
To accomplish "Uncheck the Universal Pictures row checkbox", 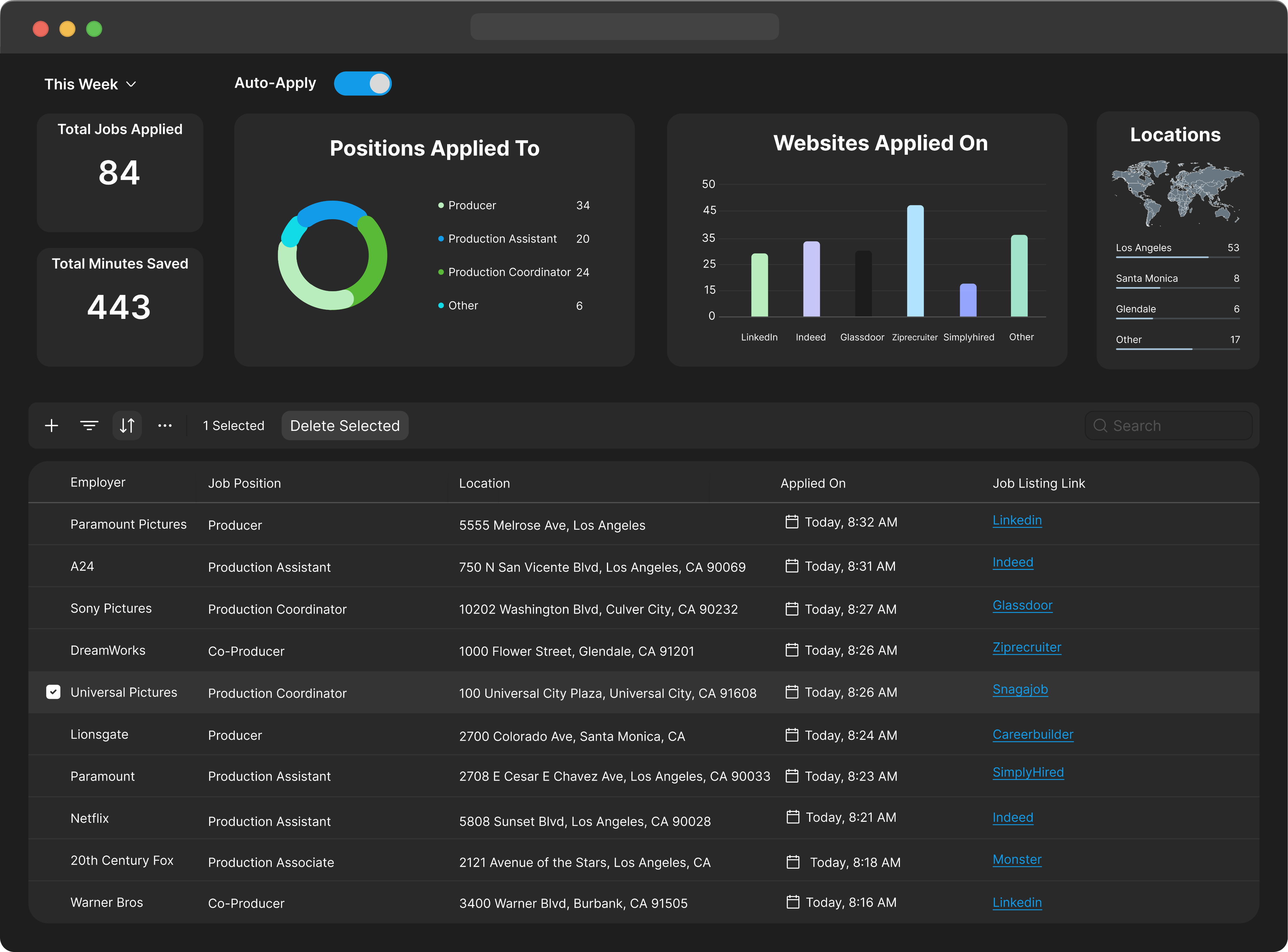I will (53, 692).
